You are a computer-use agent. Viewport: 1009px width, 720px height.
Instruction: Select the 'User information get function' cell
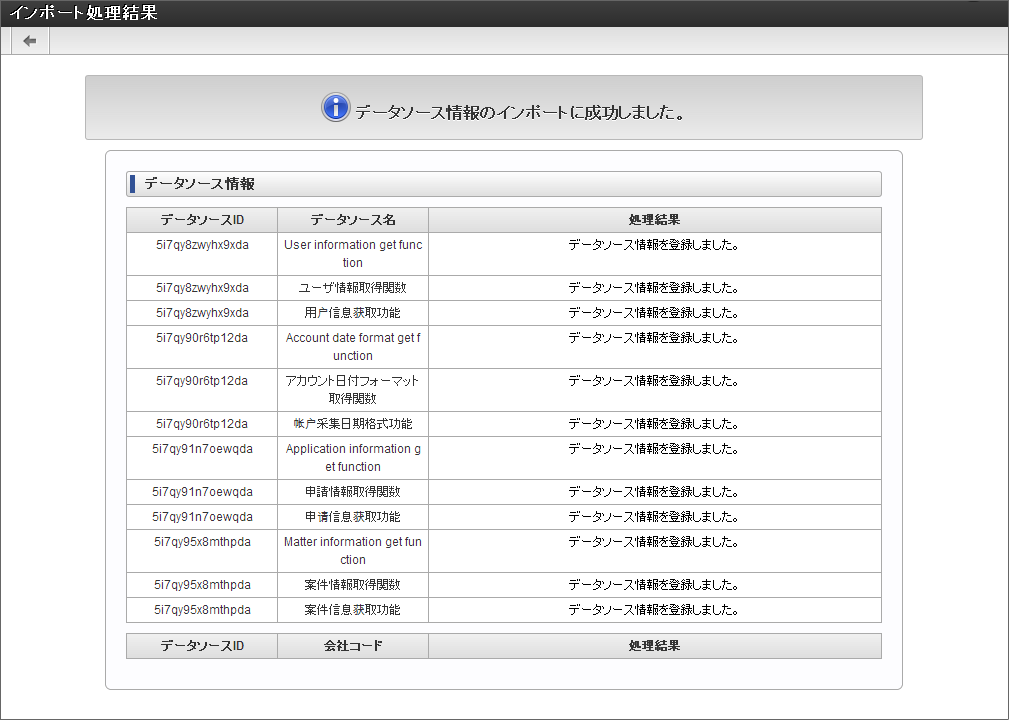[x=353, y=254]
